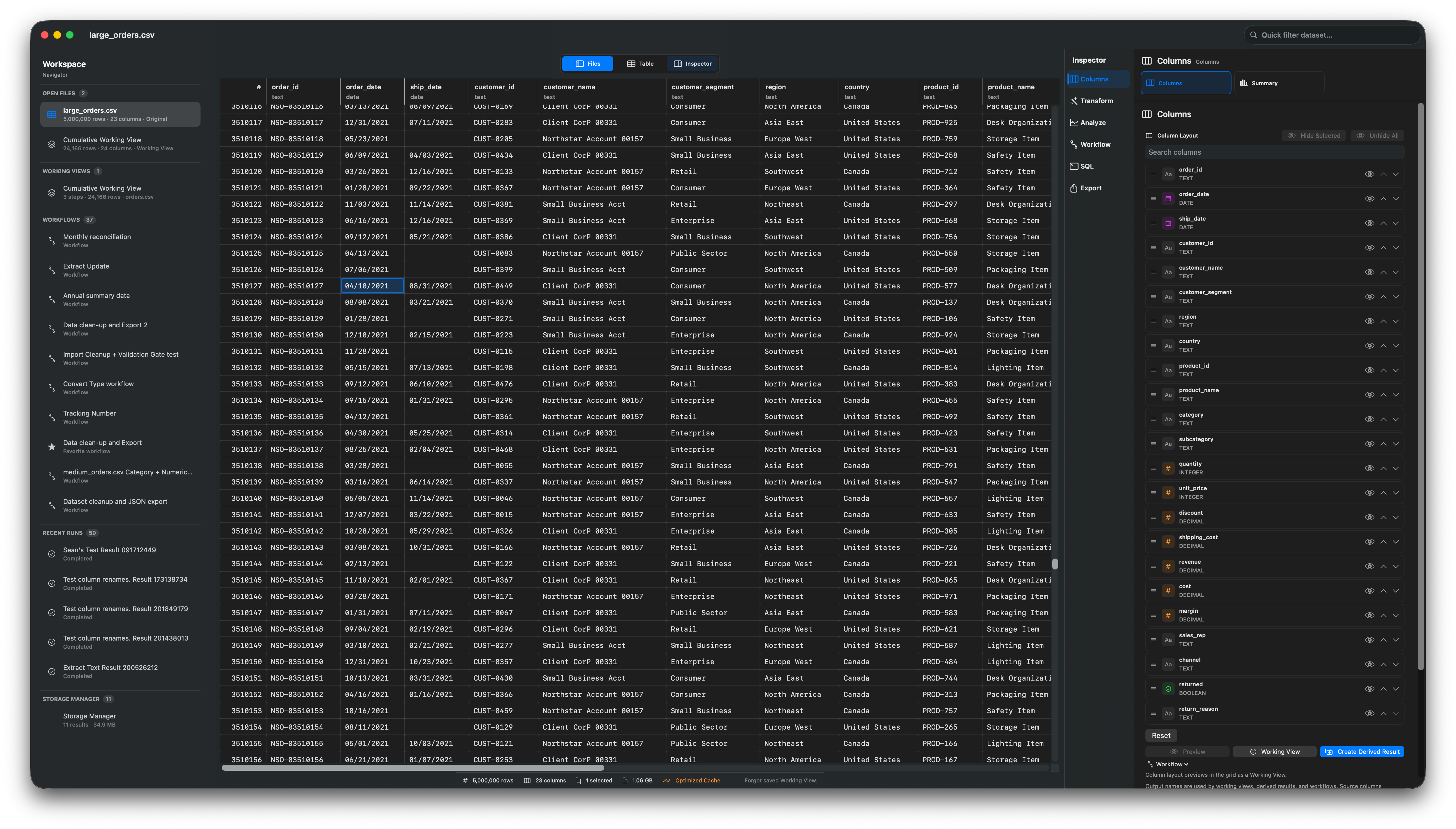Screen dimensions: 1456x829
Task: Click the checkmark icon of Sean's Test Result run
Action: coord(52,554)
